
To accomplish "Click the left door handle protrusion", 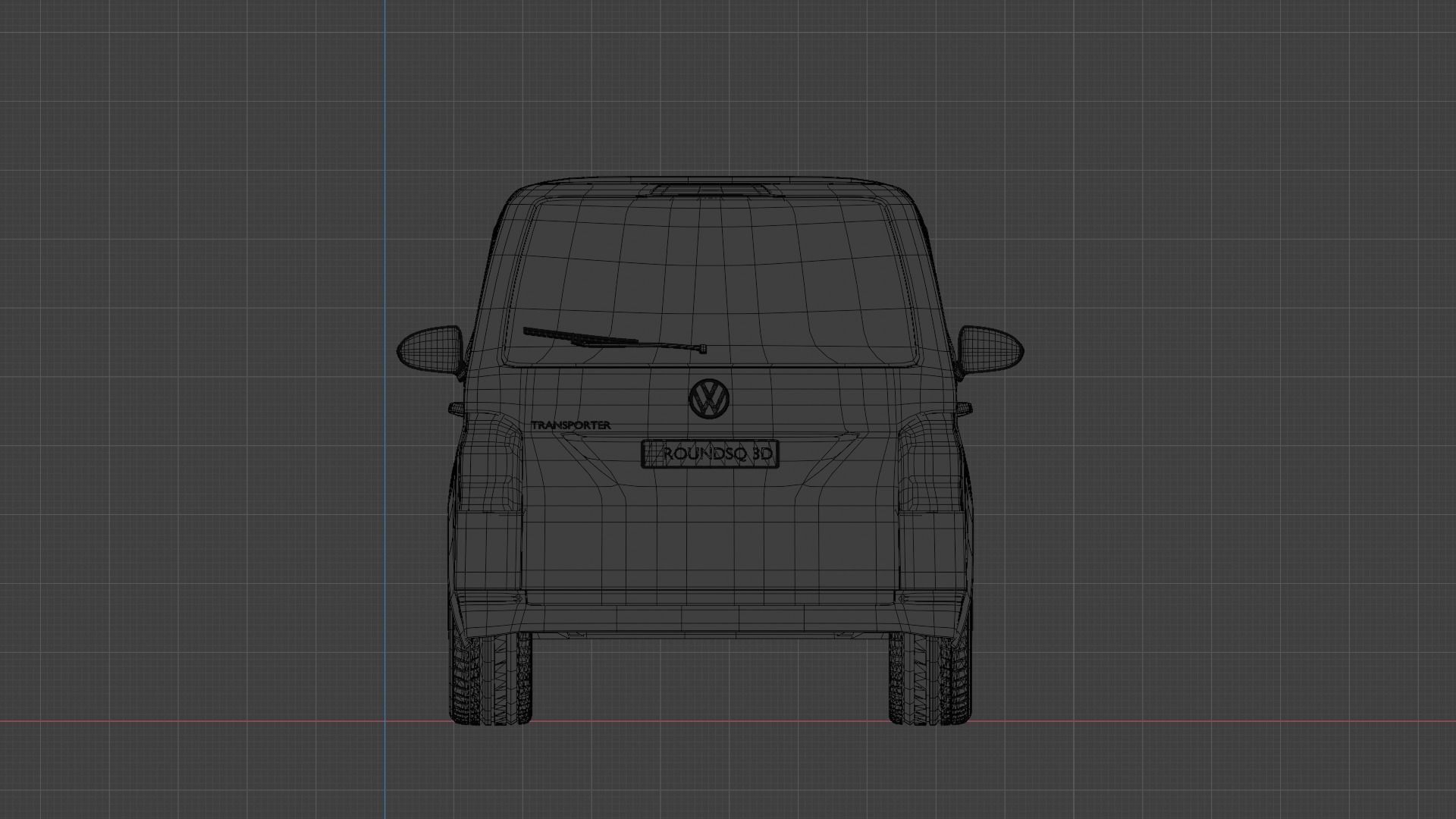I will (x=456, y=409).
